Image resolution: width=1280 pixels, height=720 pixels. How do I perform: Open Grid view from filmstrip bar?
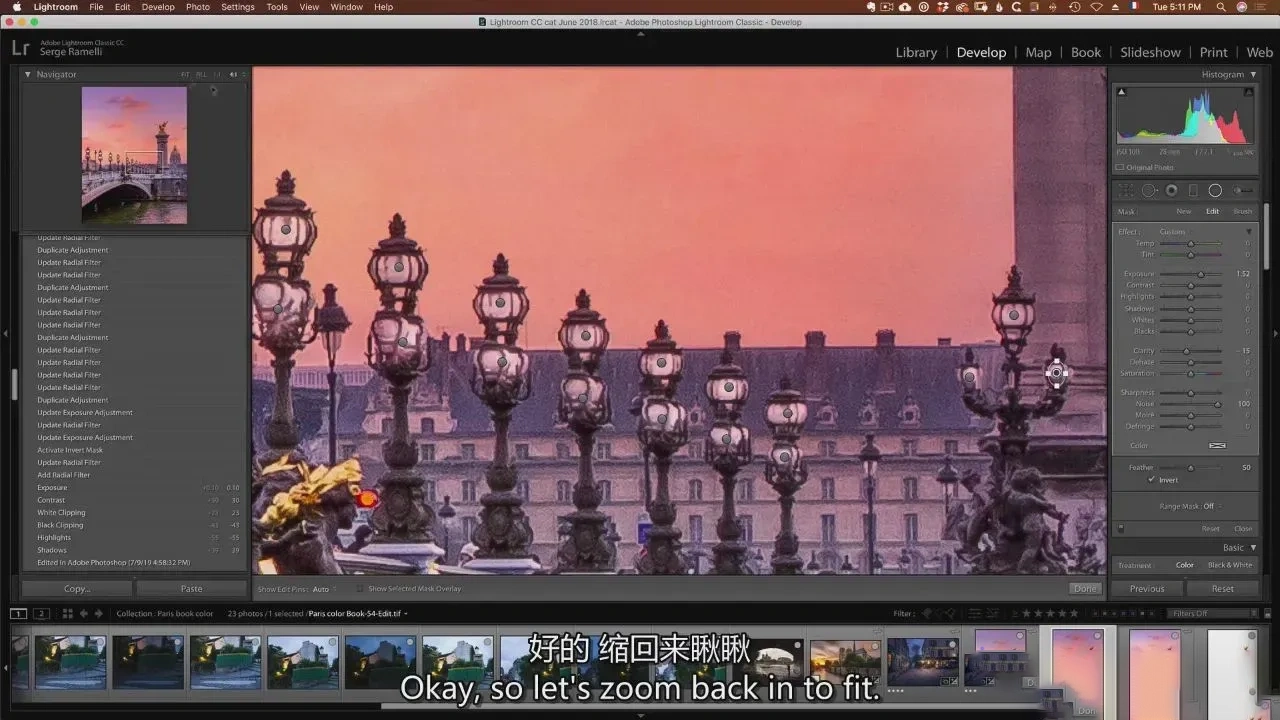(x=68, y=613)
